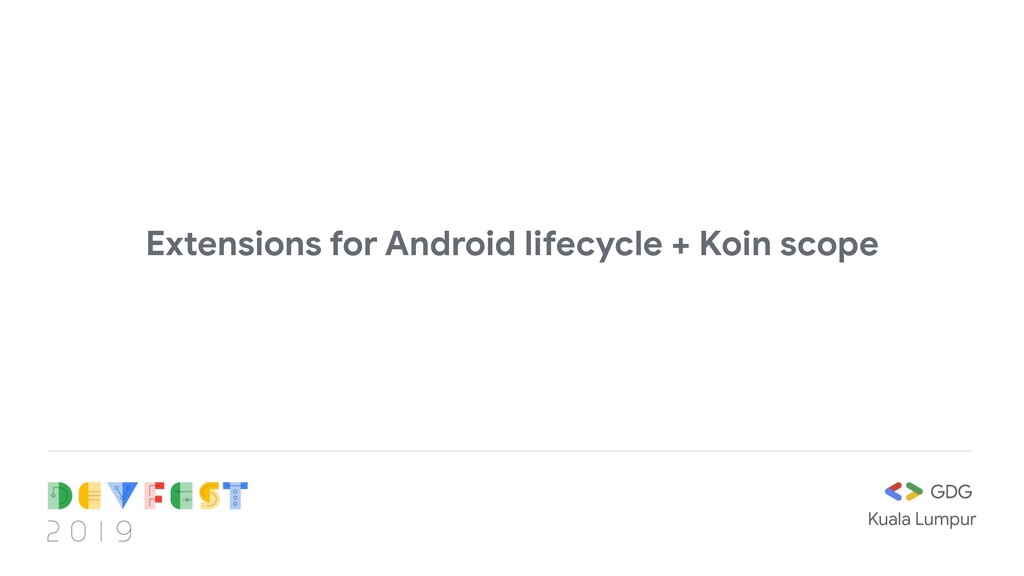Select the word Koin in the title

click(735, 244)
